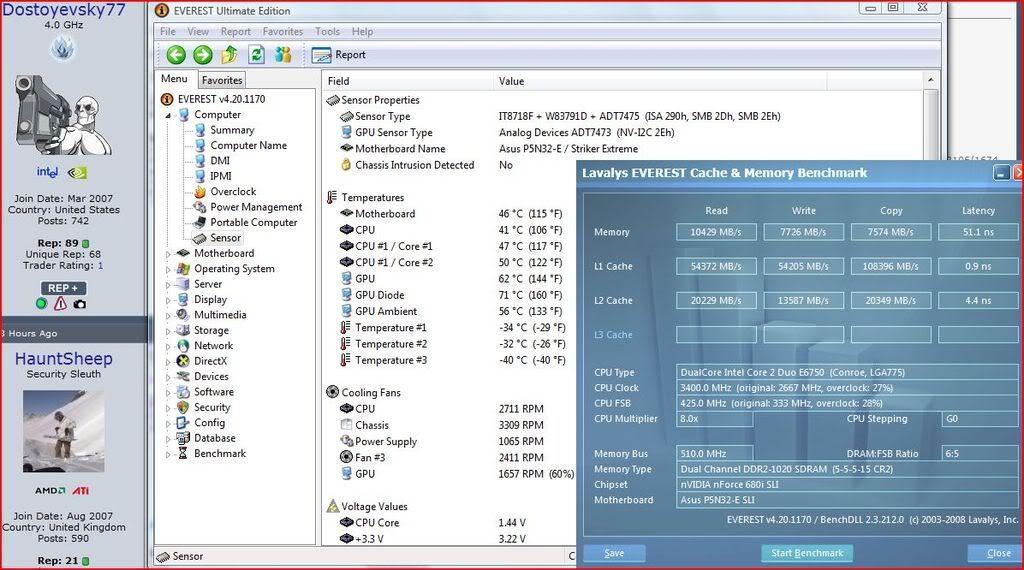Click the Devices tree icon
The height and width of the screenshot is (570, 1024).
(x=184, y=377)
